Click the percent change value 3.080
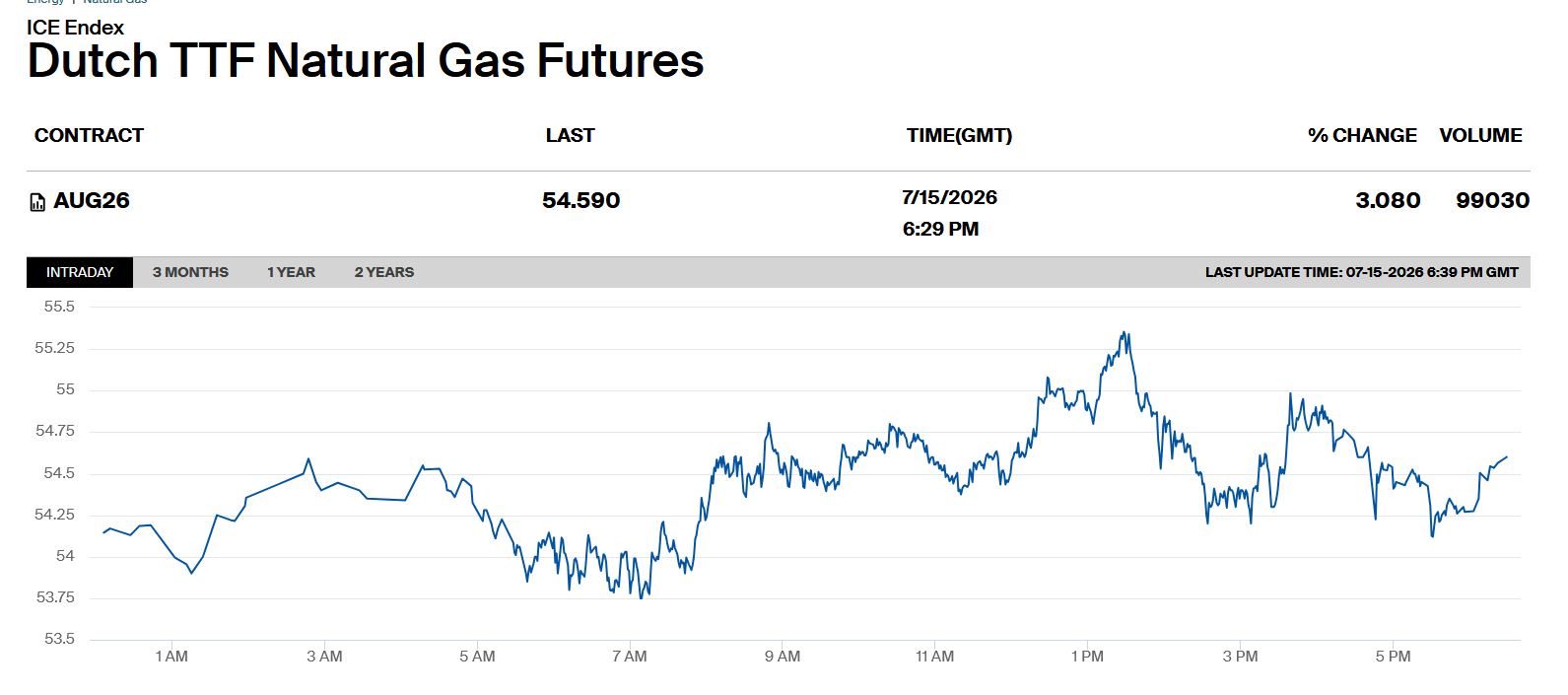1568x695 pixels. tap(1388, 201)
